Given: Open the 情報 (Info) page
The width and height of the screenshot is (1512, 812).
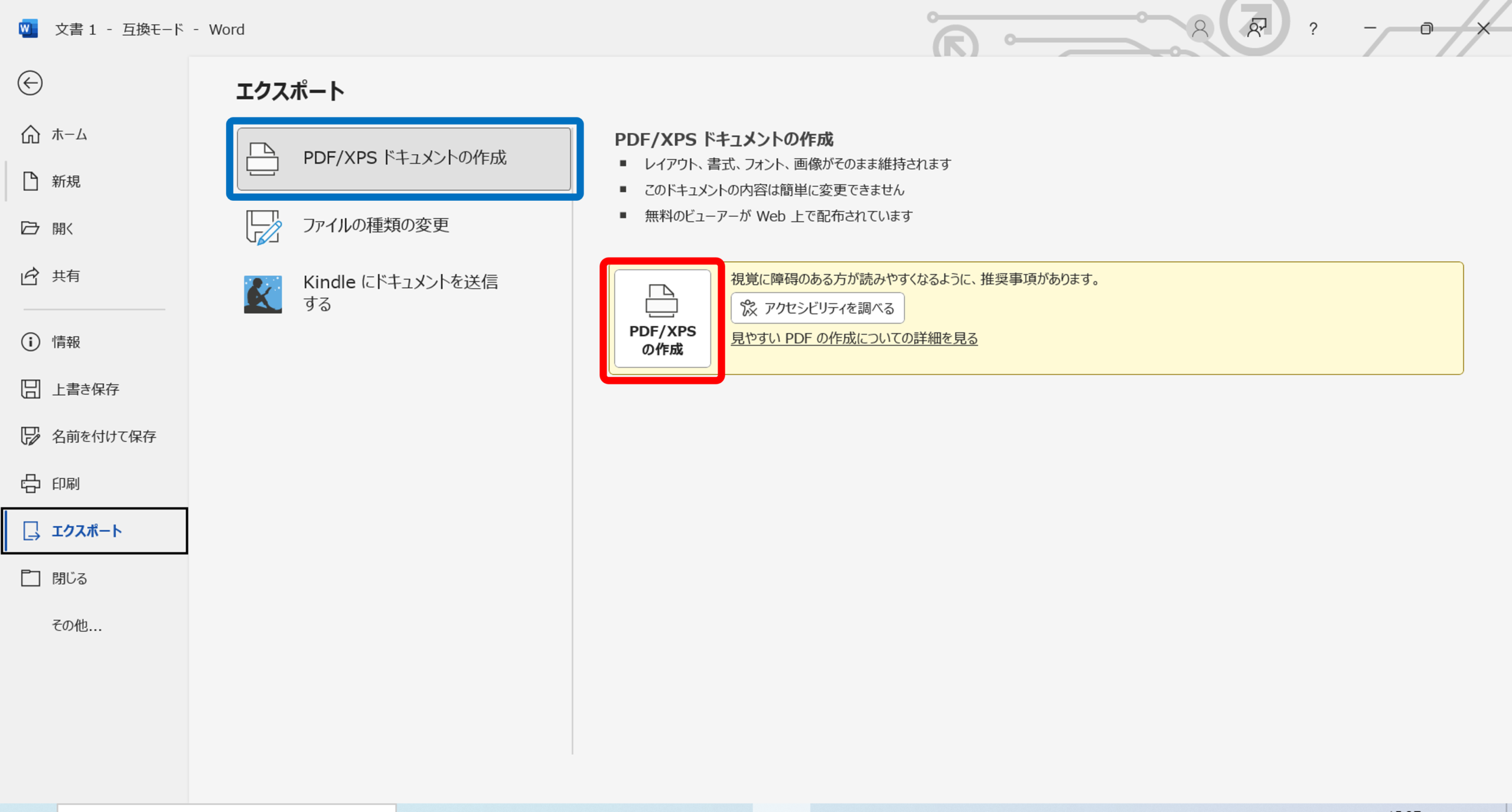Looking at the screenshot, I should [x=65, y=342].
